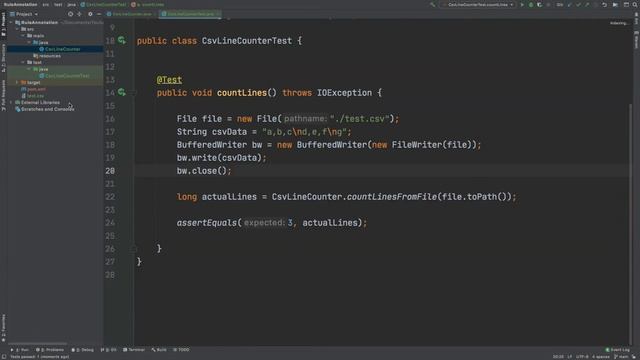Select test.csv file in project tree

tap(33, 96)
